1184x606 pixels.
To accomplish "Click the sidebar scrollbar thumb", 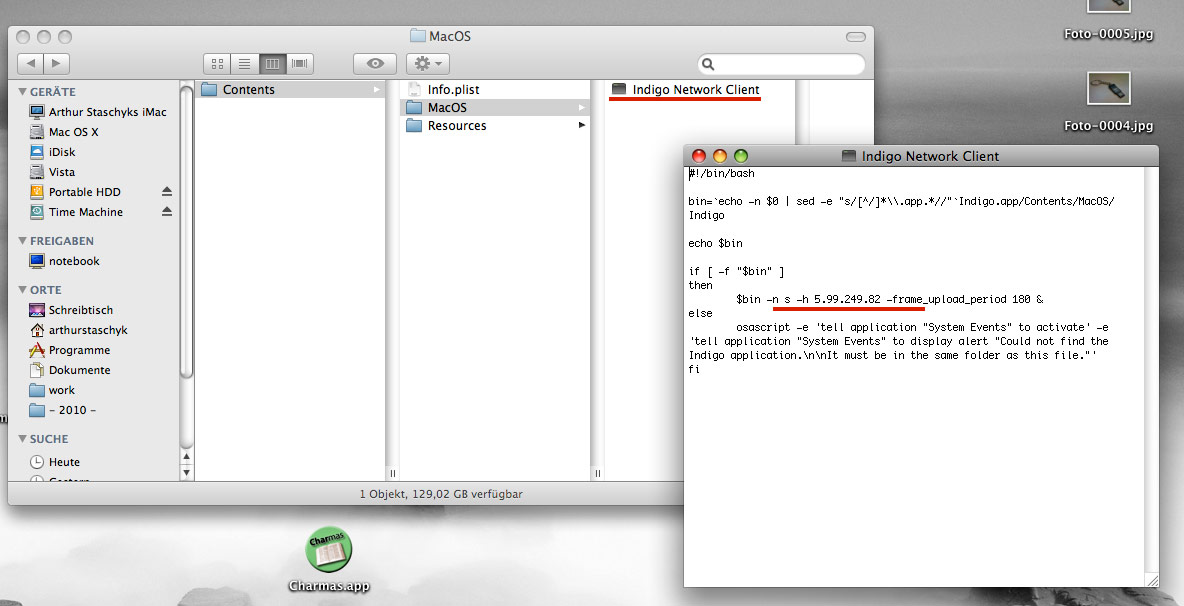I will 187,230.
